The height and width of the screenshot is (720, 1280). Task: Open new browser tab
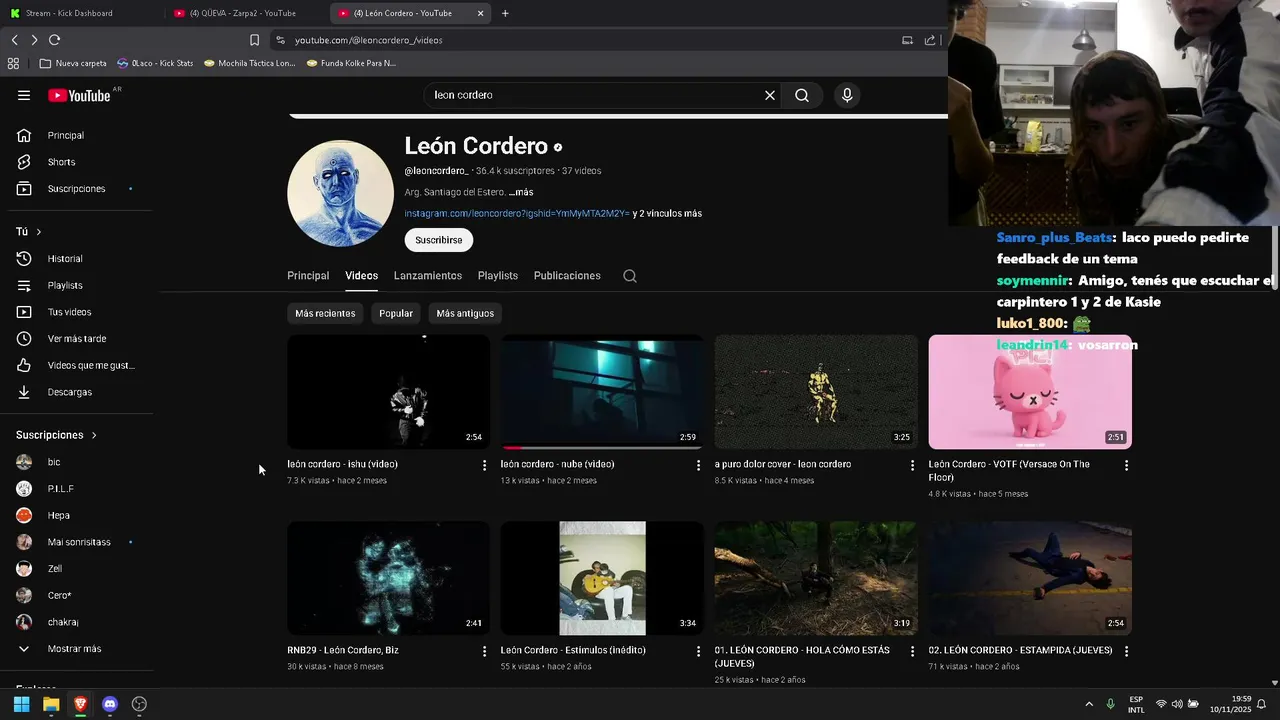(x=505, y=13)
